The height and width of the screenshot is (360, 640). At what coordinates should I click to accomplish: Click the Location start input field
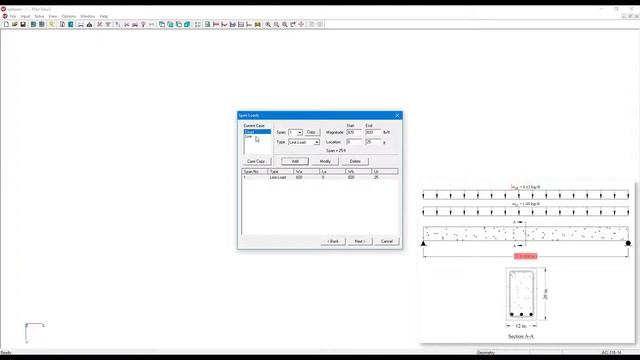click(354, 142)
